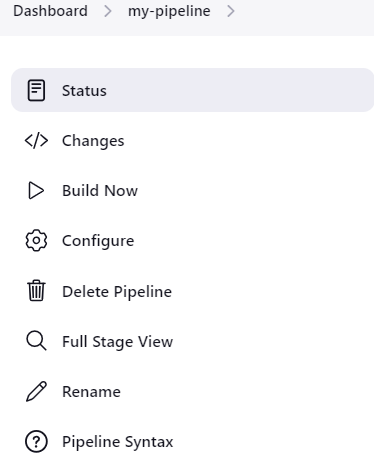Choose Delete Pipeline text entry
This screenshot has width=374, height=465.
pos(117,292)
